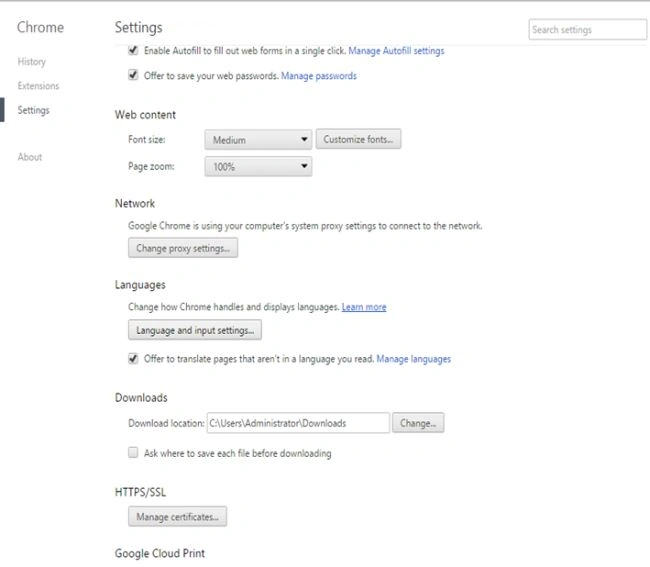Open Language and input settings
This screenshot has height=567, width=650.
click(195, 330)
